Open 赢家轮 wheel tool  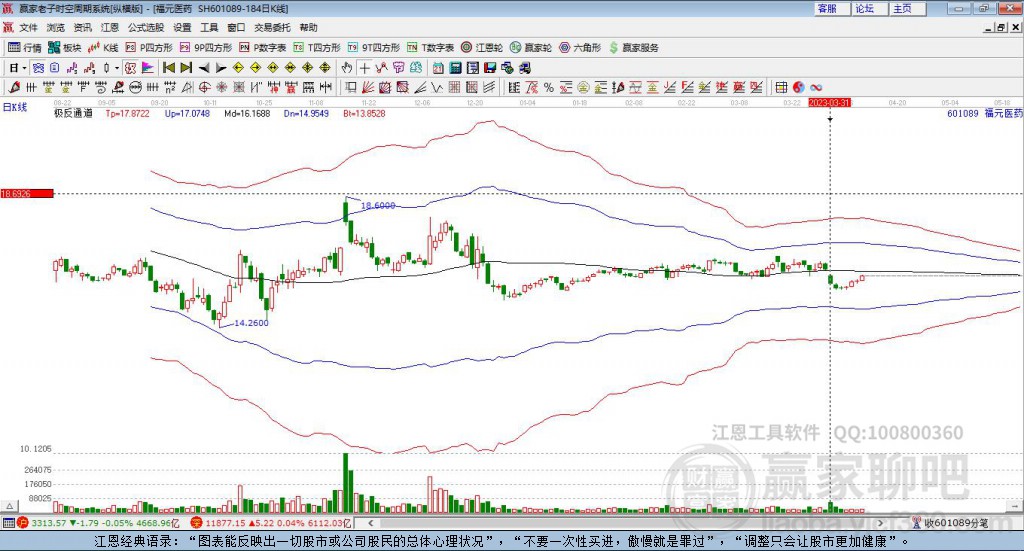tap(531, 48)
